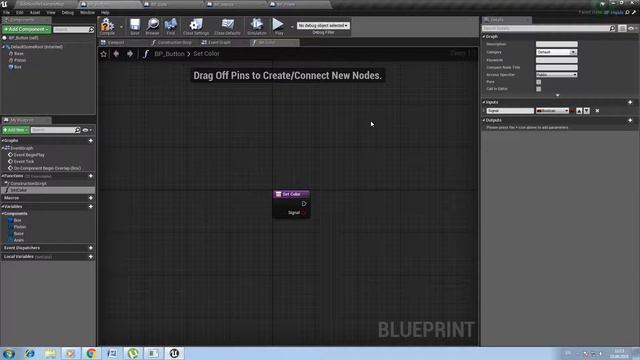Viewport: 640px width, 360px height.
Task: Add a new input parameter plus icon
Action: 630,102
